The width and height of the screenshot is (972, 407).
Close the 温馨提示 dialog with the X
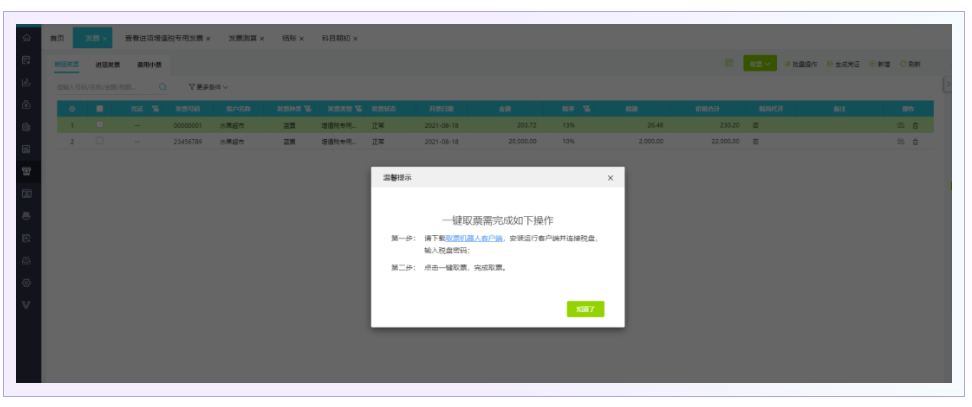pos(610,178)
